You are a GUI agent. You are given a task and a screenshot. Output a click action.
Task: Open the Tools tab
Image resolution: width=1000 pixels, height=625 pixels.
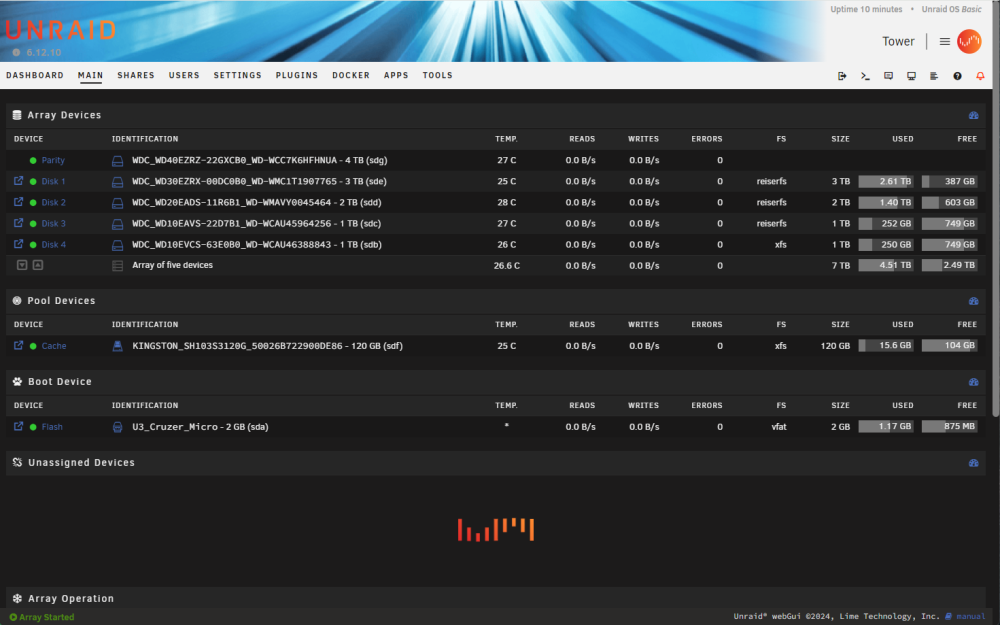click(438, 75)
